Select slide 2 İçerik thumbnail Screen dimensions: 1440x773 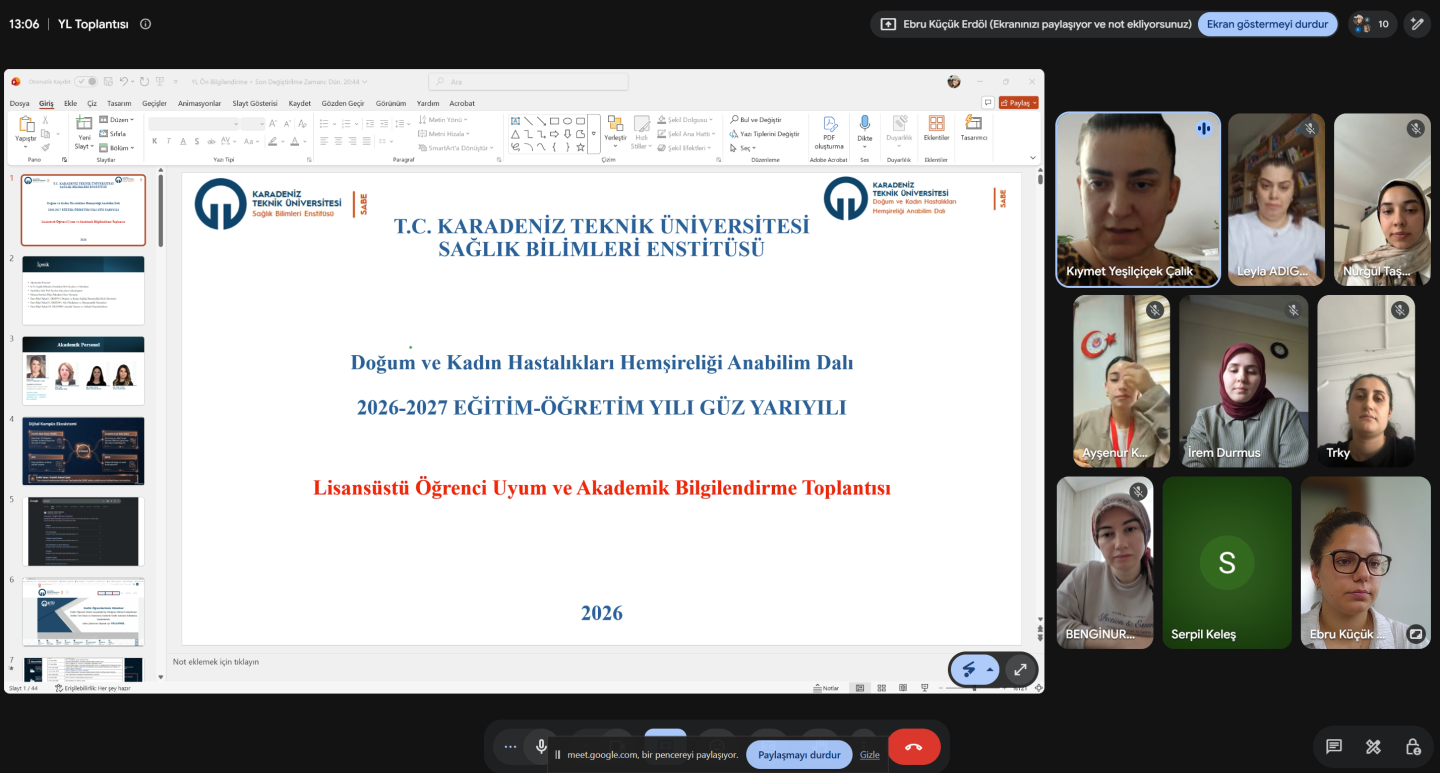tap(83, 290)
